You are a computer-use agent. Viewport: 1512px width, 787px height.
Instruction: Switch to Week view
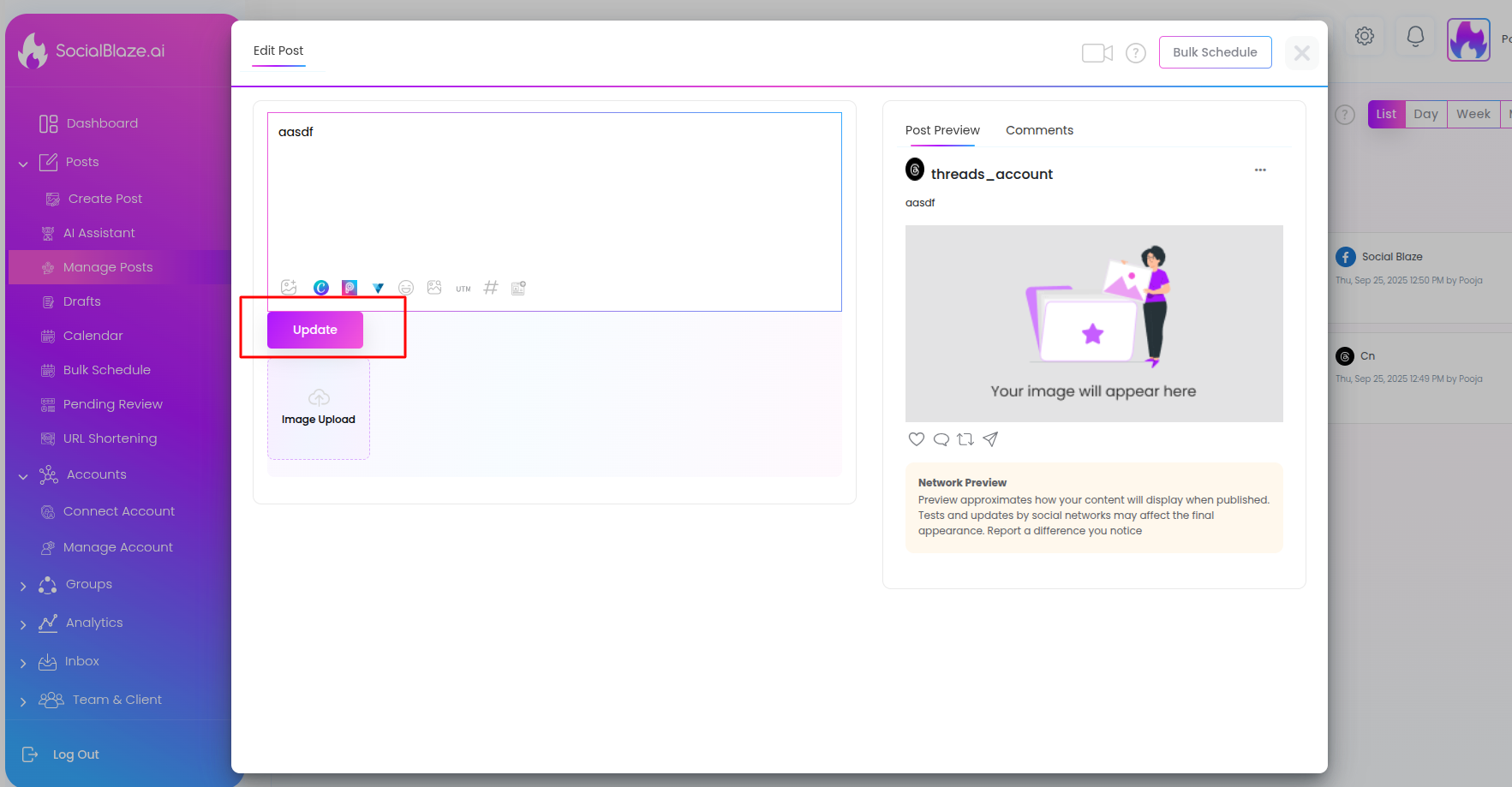(1473, 114)
